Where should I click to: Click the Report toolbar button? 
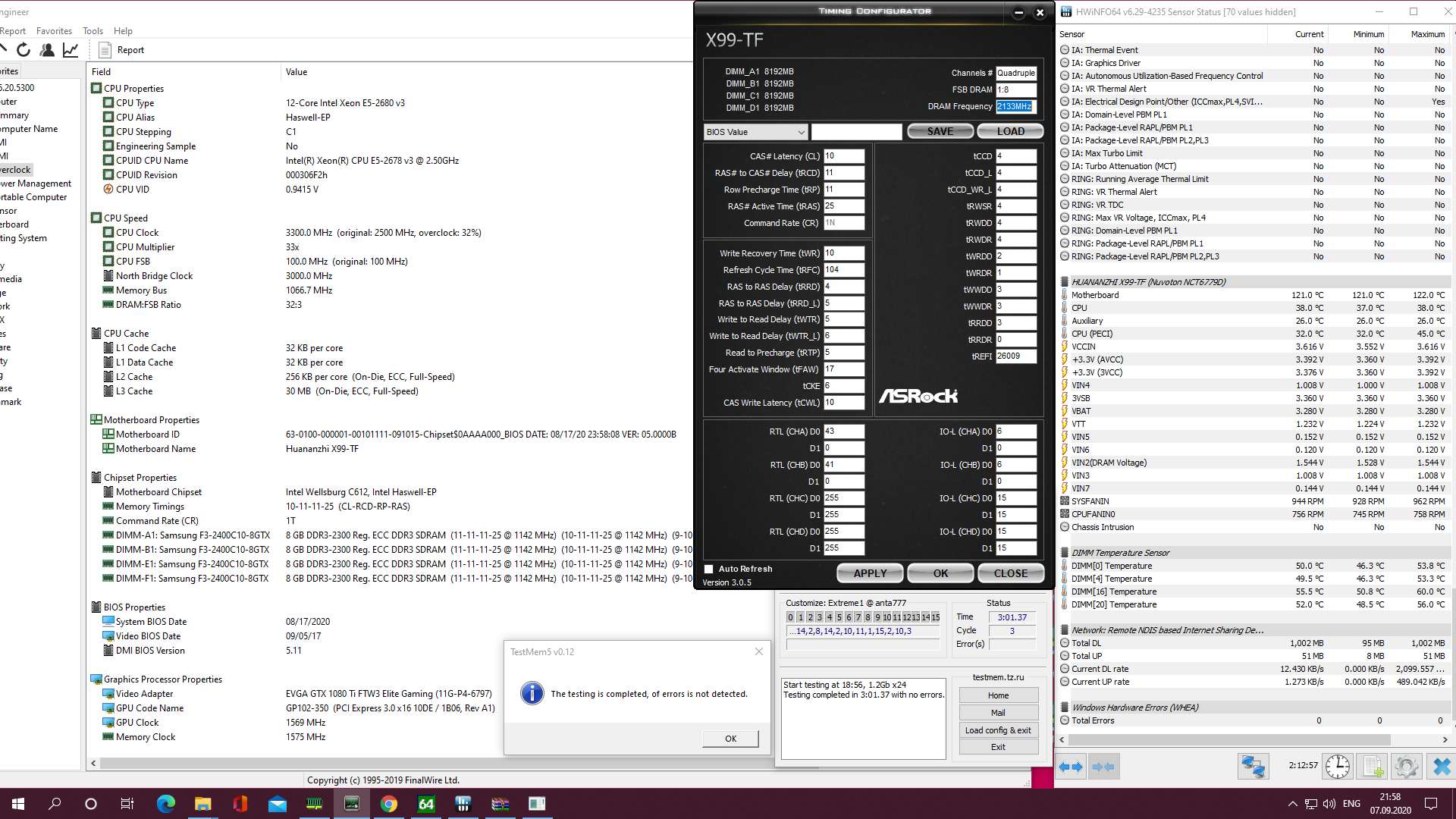121,50
